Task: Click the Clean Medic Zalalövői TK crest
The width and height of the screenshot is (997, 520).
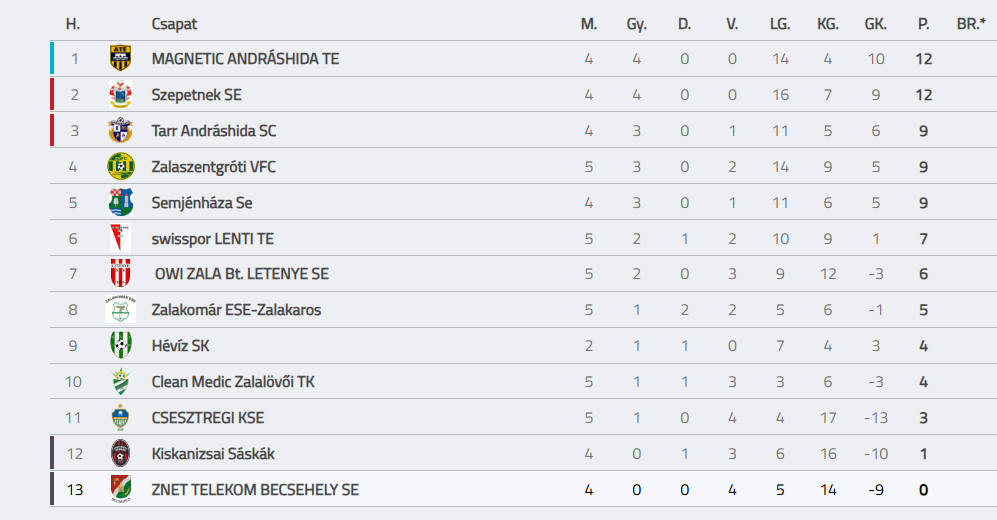Action: coord(120,381)
